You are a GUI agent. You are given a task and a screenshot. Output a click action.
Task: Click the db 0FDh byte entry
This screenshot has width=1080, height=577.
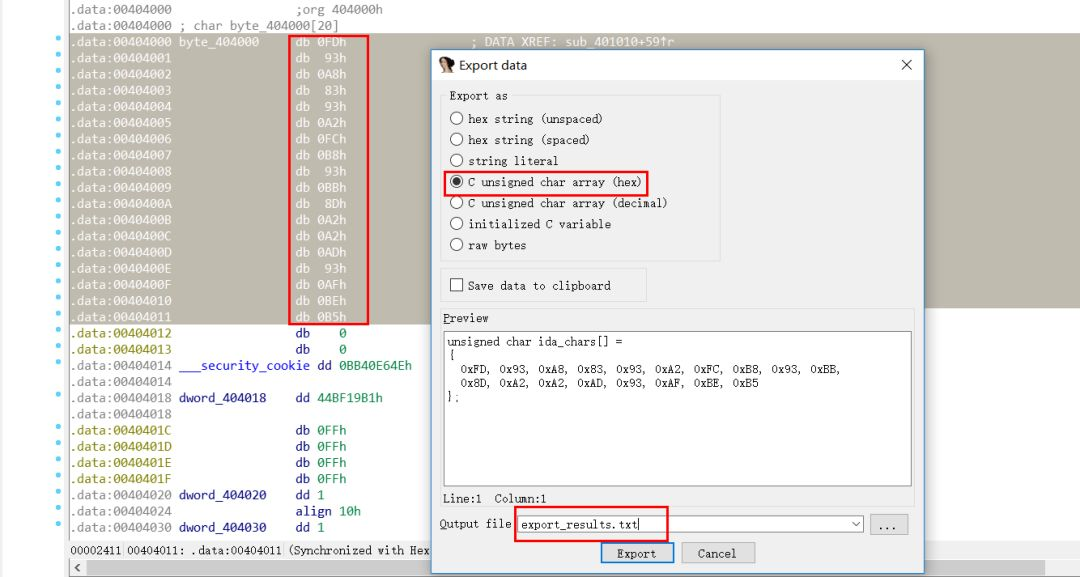point(321,41)
